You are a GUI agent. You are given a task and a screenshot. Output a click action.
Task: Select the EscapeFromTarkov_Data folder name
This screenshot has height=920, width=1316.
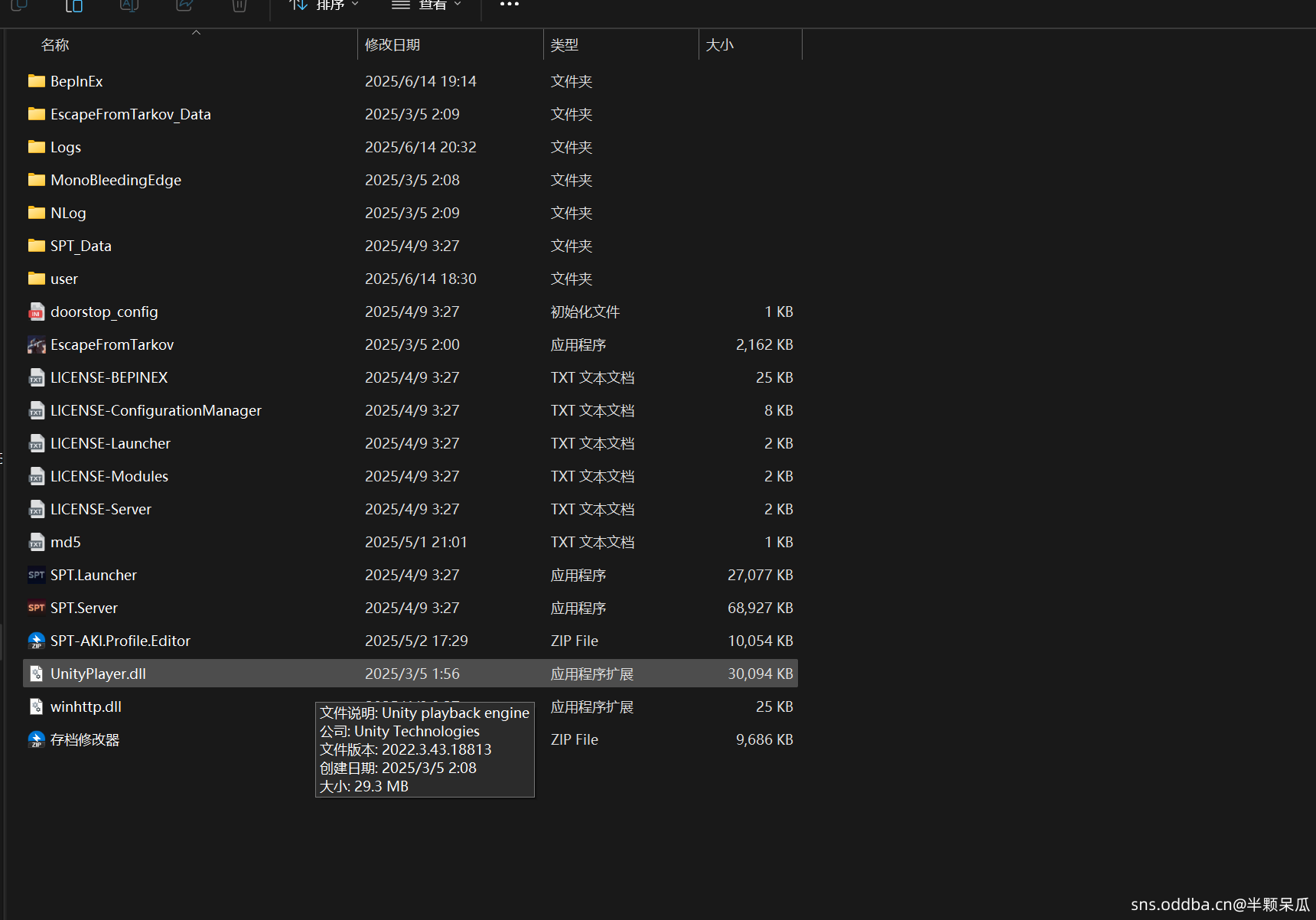131,114
